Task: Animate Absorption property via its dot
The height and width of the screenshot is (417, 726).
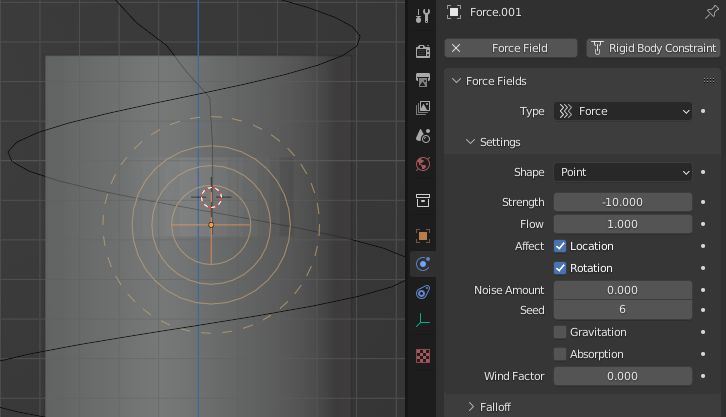Action: (703, 354)
